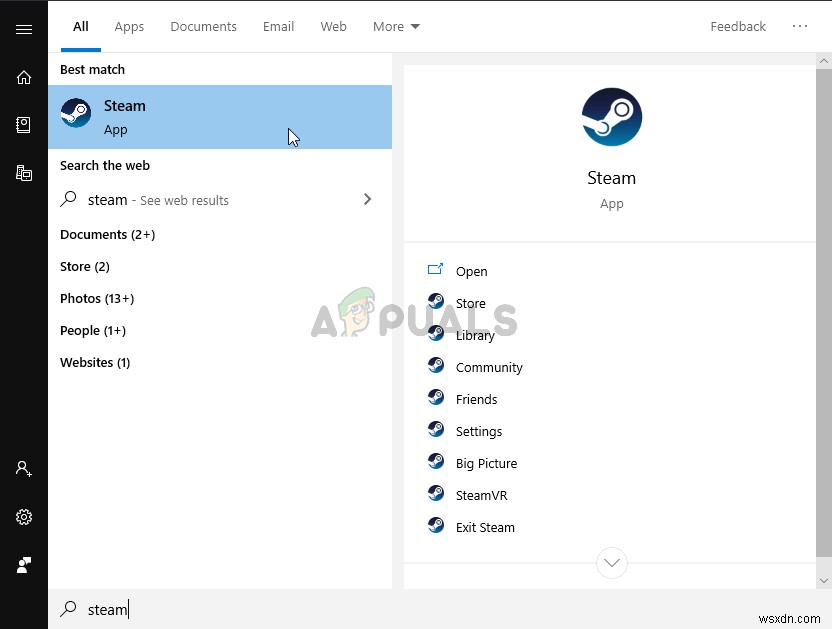This screenshot has width=832, height=629.
Task: Open Steam Settings jump list item
Action: [x=479, y=432]
